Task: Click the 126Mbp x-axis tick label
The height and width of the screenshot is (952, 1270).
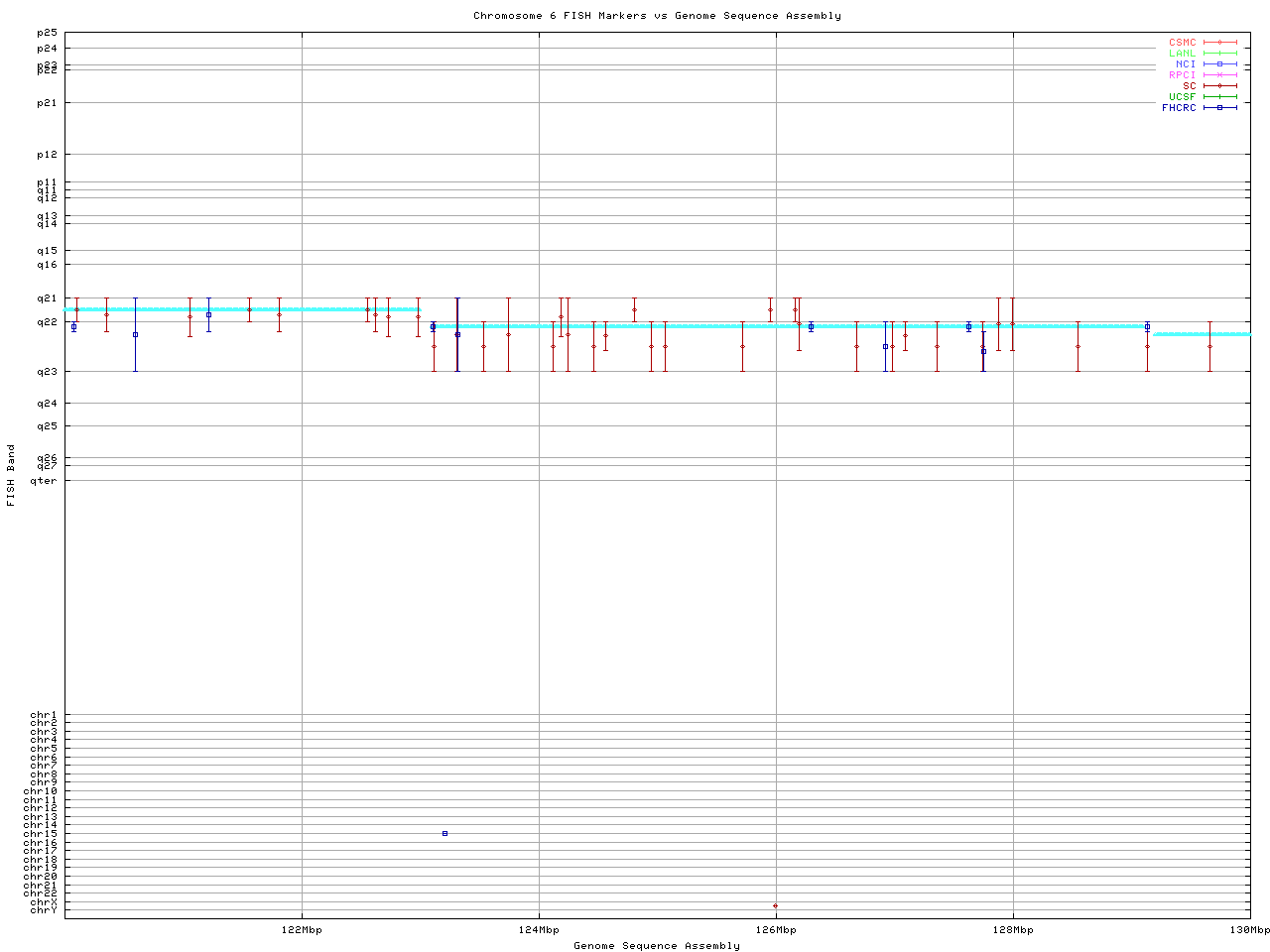Action: click(x=776, y=930)
